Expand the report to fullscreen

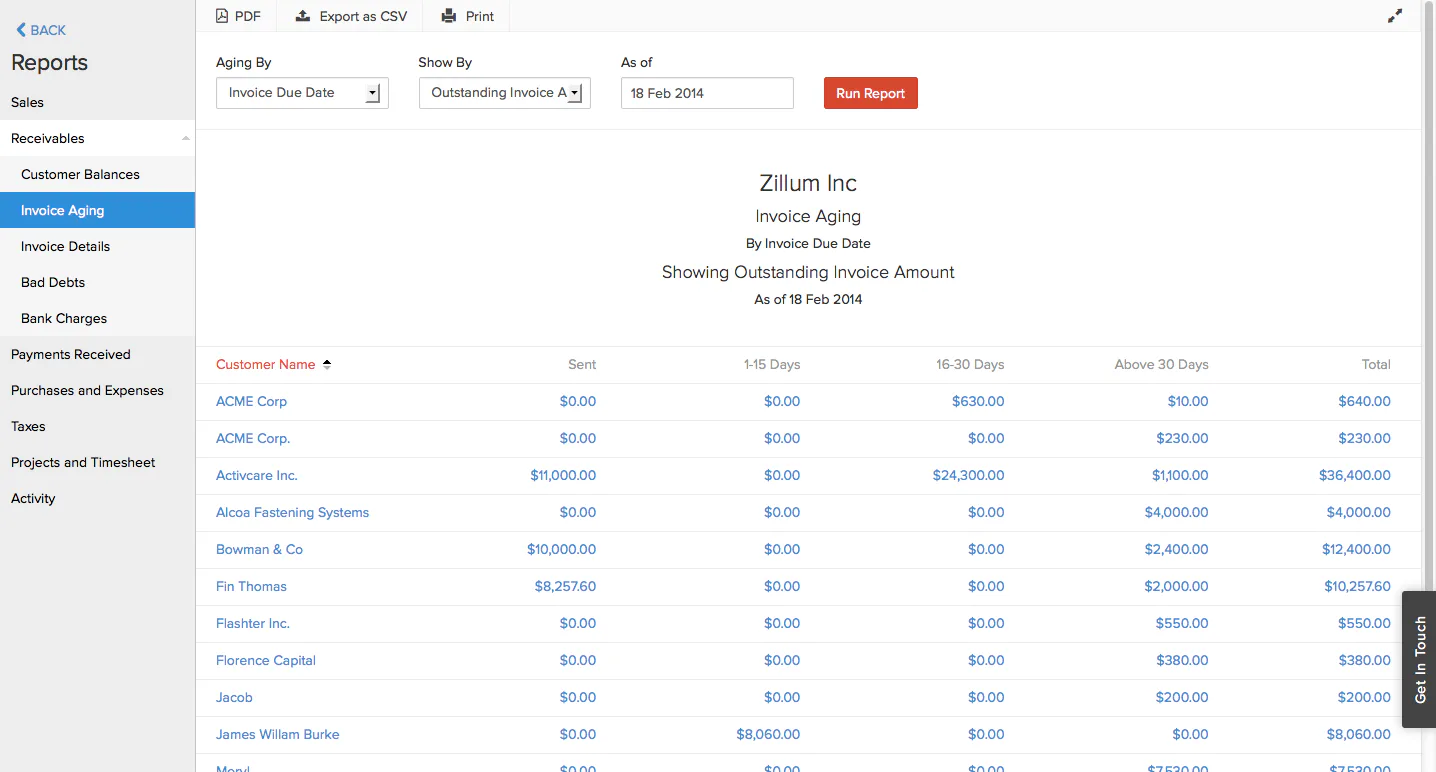[x=1395, y=16]
